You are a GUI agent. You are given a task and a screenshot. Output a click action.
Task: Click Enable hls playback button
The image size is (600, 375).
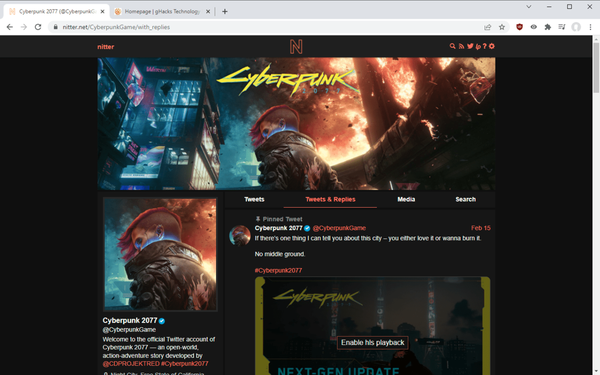(372, 342)
